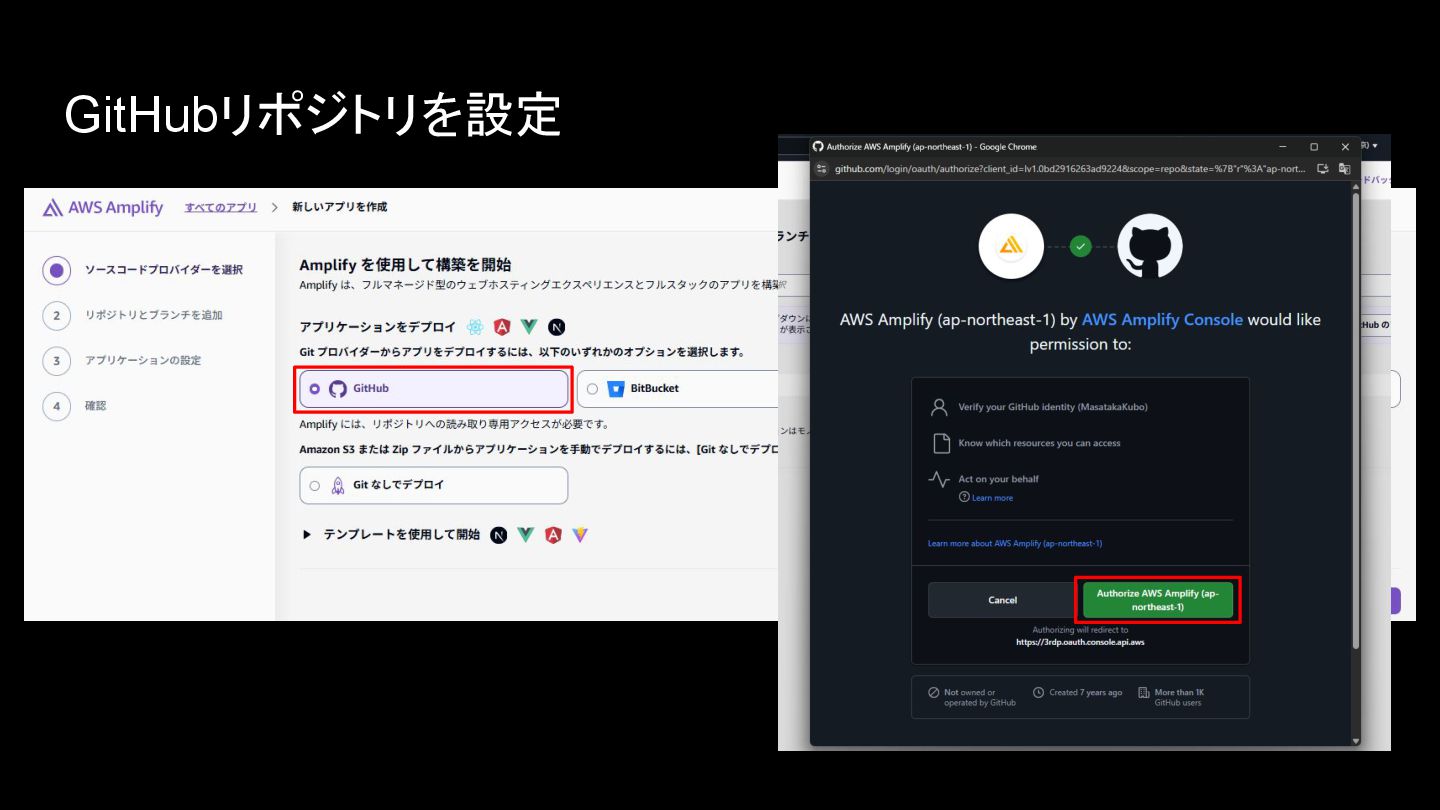
Task: Click the step 4 circle in the sidebar
Action: [57, 406]
